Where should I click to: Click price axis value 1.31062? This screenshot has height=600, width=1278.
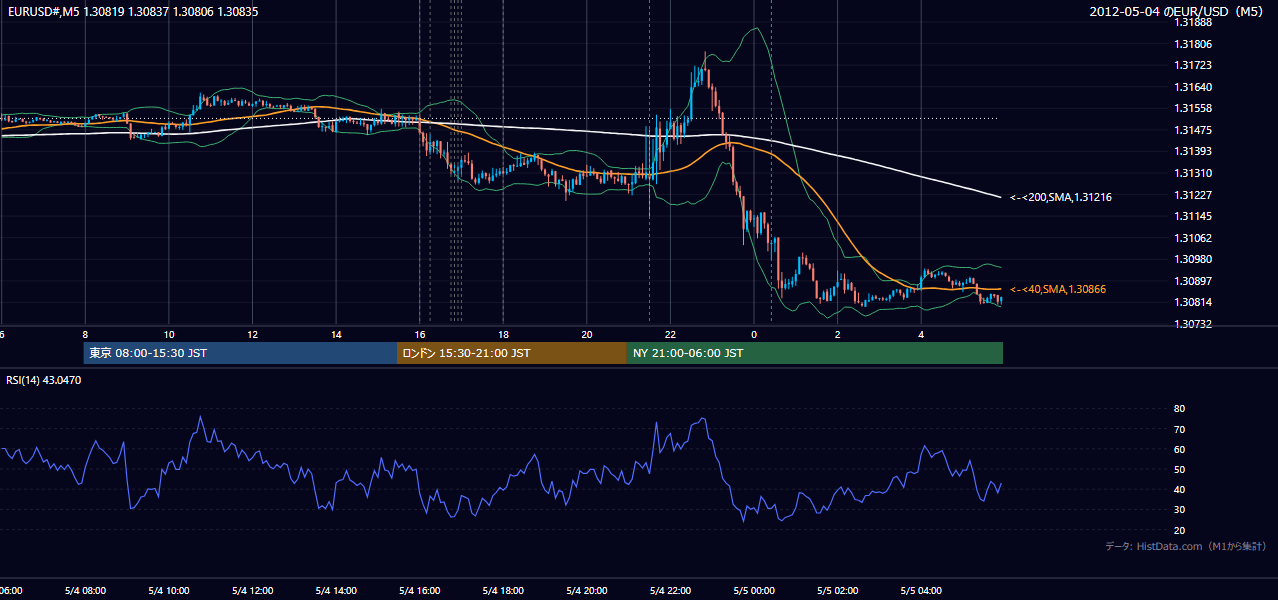(1193, 238)
